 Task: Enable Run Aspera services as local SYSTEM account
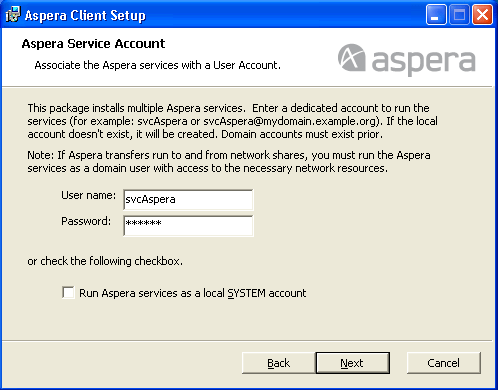[68, 293]
